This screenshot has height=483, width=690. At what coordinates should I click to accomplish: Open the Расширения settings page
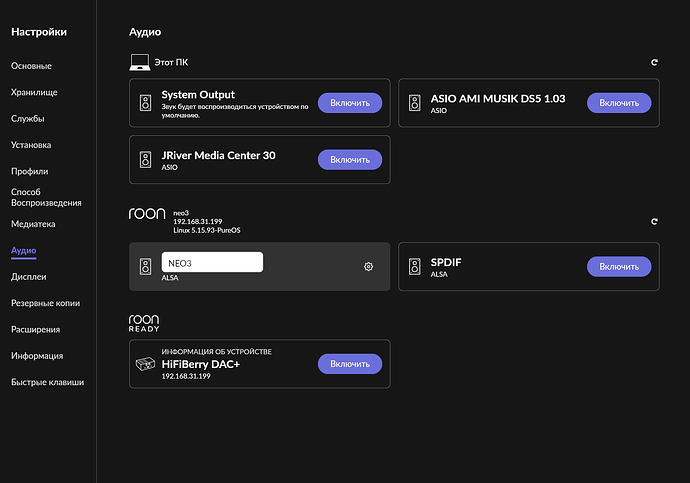pyautogui.click(x=36, y=329)
